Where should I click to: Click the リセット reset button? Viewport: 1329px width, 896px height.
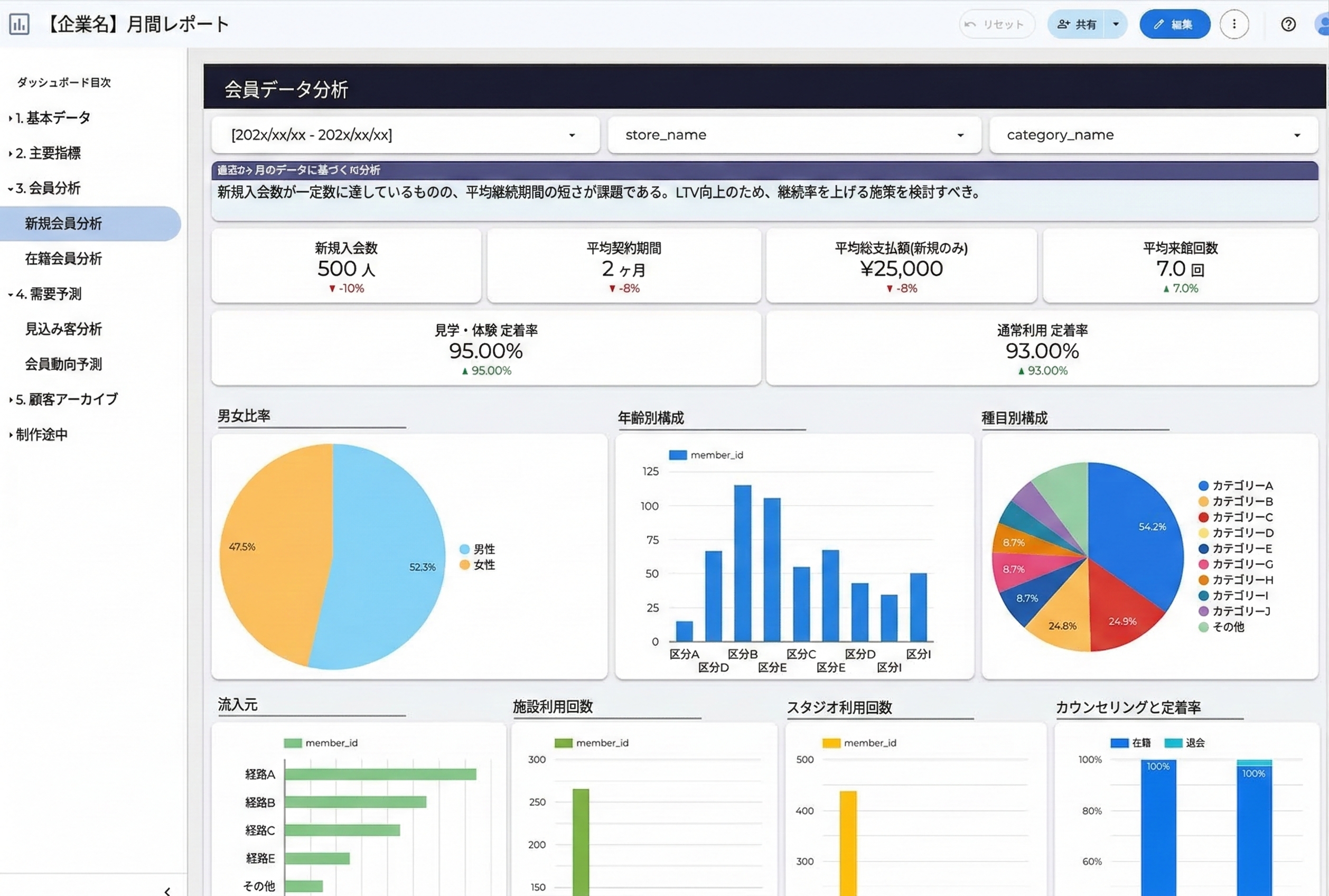(996, 24)
